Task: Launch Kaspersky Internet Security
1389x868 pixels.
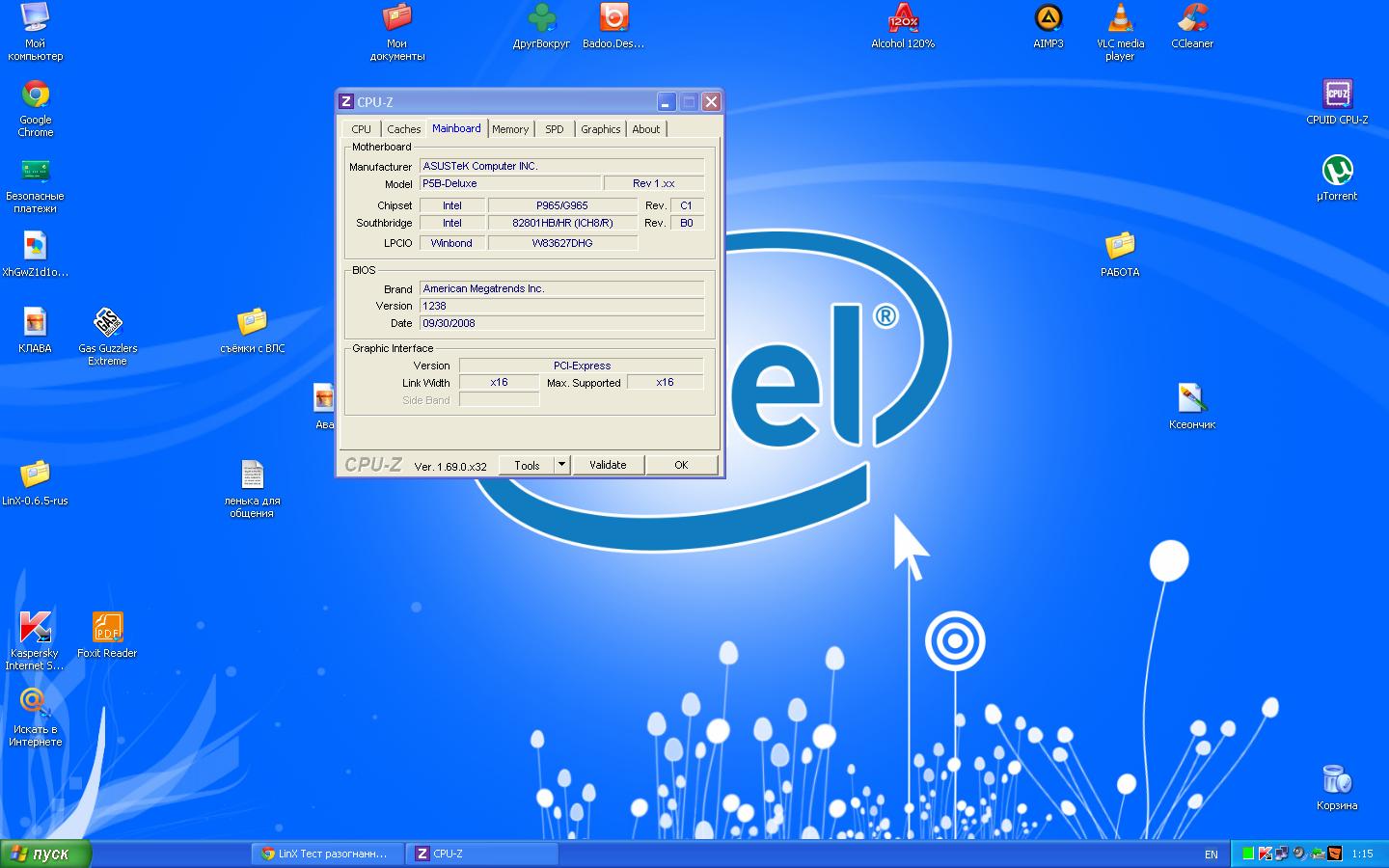Action: coord(36,641)
